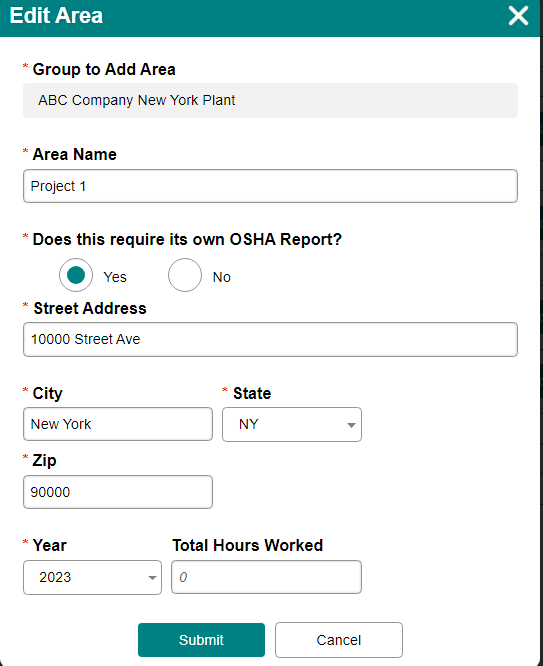Cancel editing the area
Screen dimensions: 543x666
(x=339, y=640)
